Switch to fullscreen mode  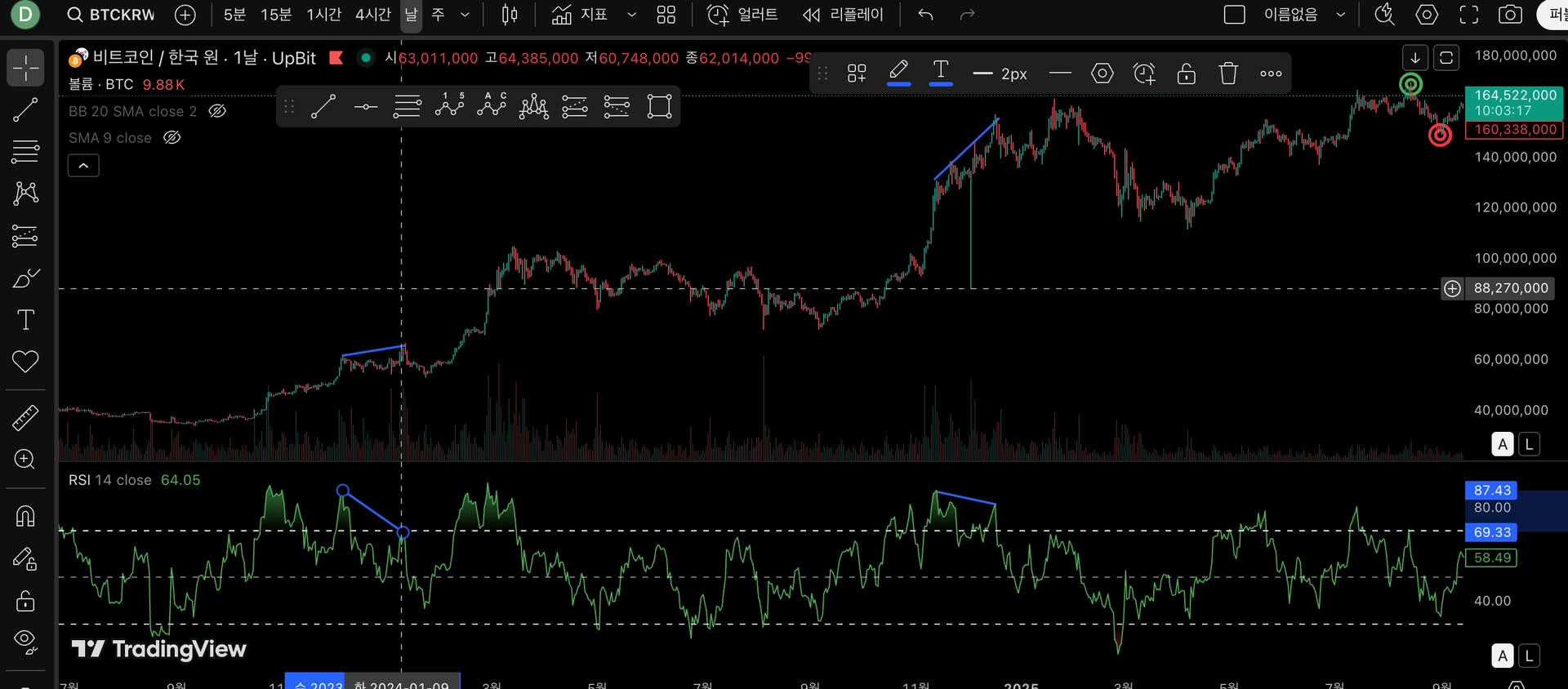coord(1469,15)
